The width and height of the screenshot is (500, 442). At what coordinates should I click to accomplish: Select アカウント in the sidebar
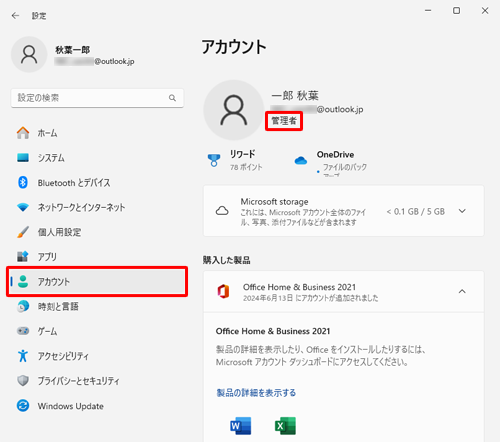pos(97,282)
